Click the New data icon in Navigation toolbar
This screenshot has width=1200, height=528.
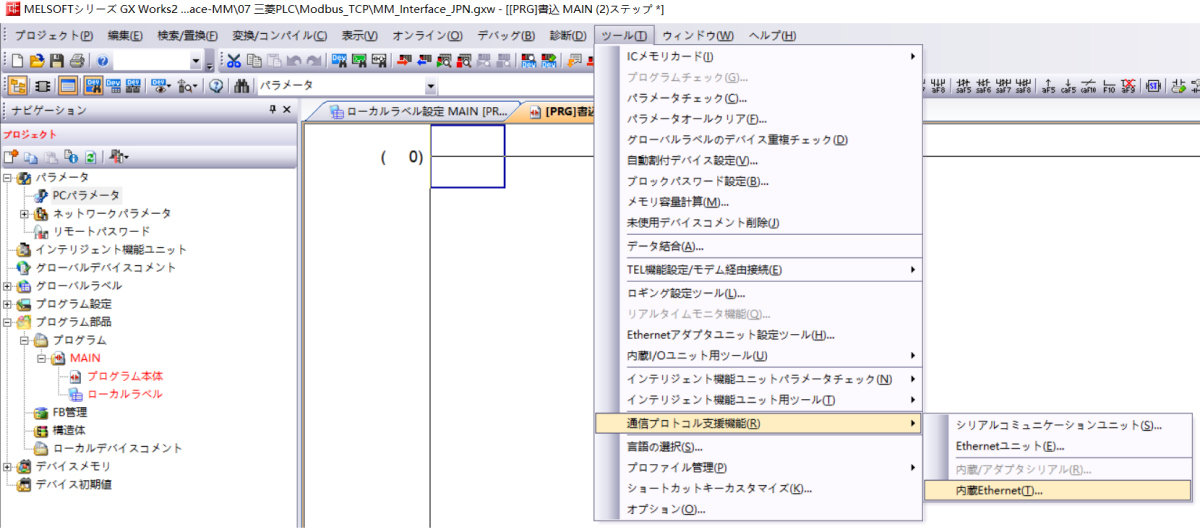pos(12,157)
